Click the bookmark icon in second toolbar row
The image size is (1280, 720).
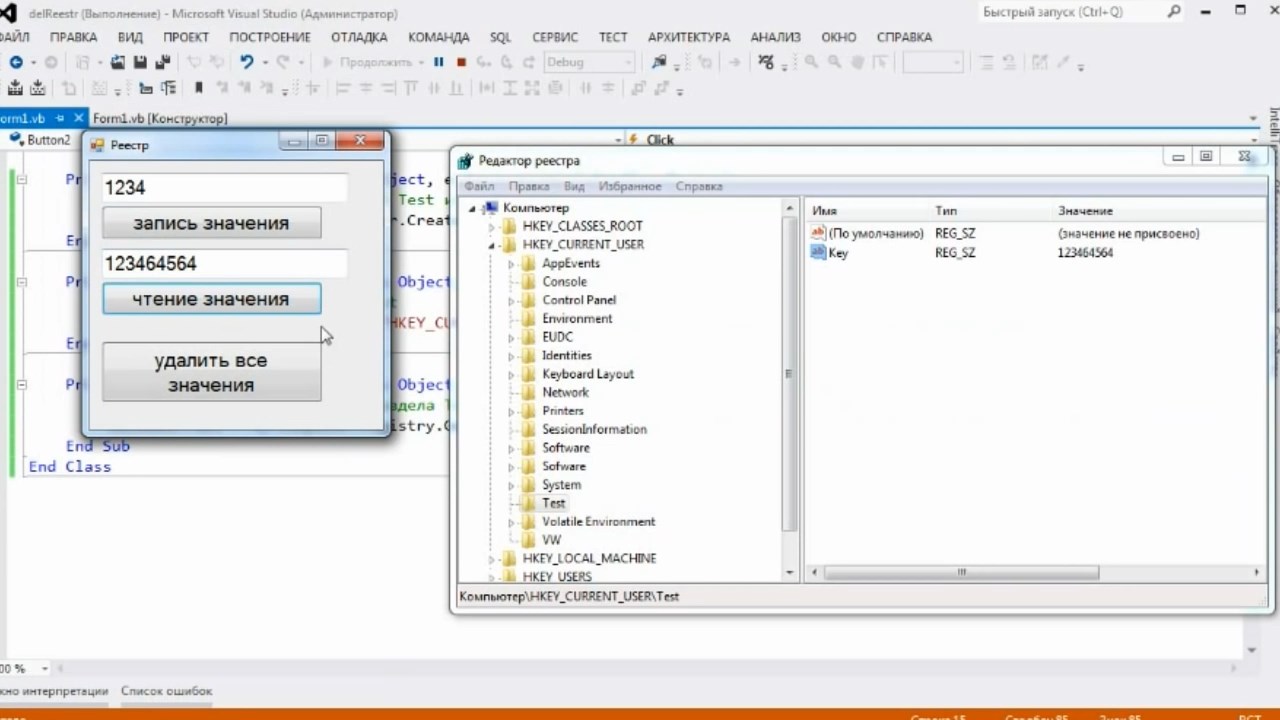(x=199, y=88)
